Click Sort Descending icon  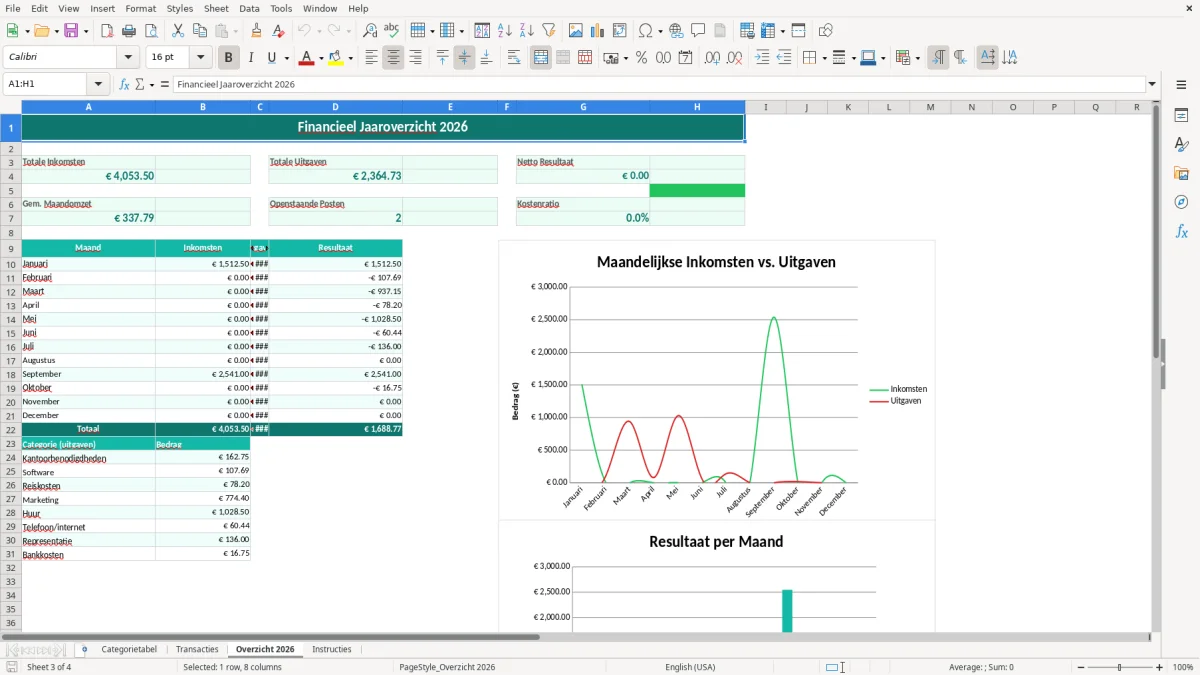tap(527, 31)
